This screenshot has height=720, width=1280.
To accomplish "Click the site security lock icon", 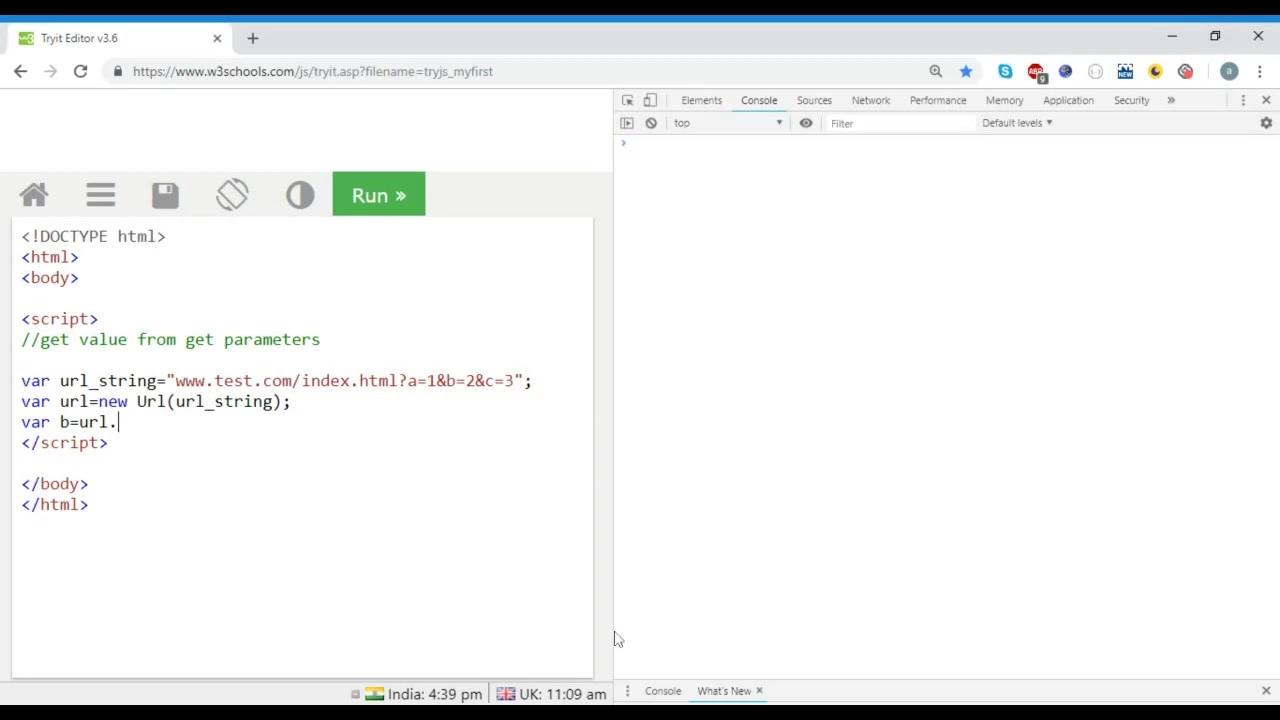I will click(118, 71).
